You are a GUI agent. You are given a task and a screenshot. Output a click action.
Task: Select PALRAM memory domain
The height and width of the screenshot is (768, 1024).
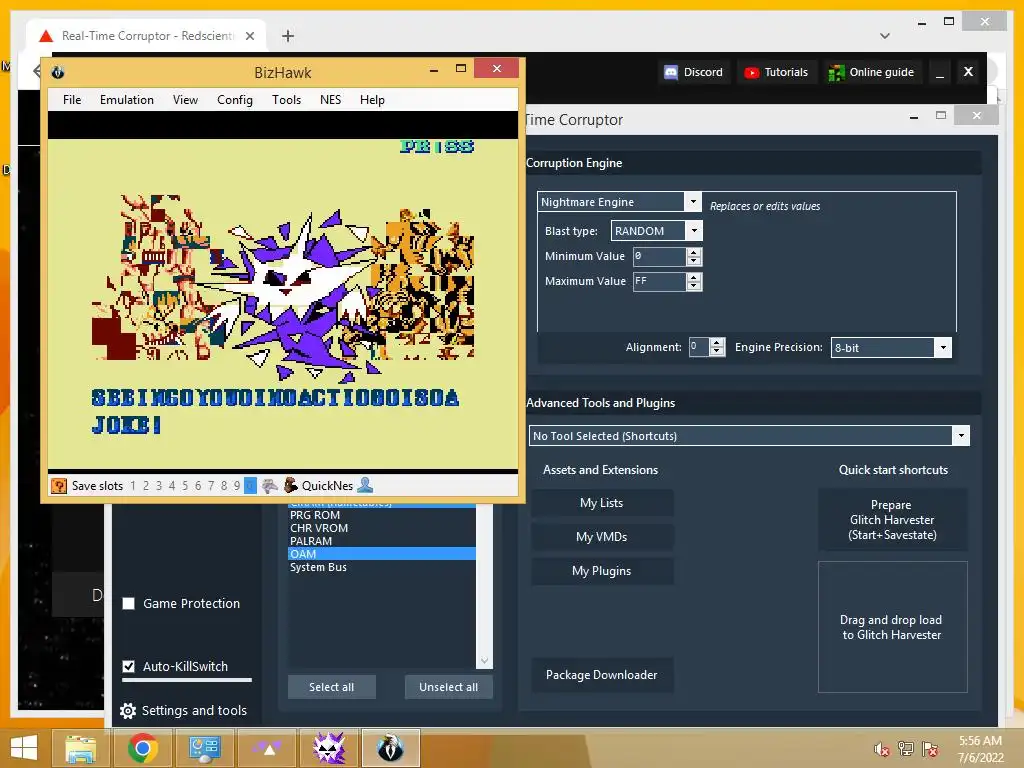pos(381,541)
